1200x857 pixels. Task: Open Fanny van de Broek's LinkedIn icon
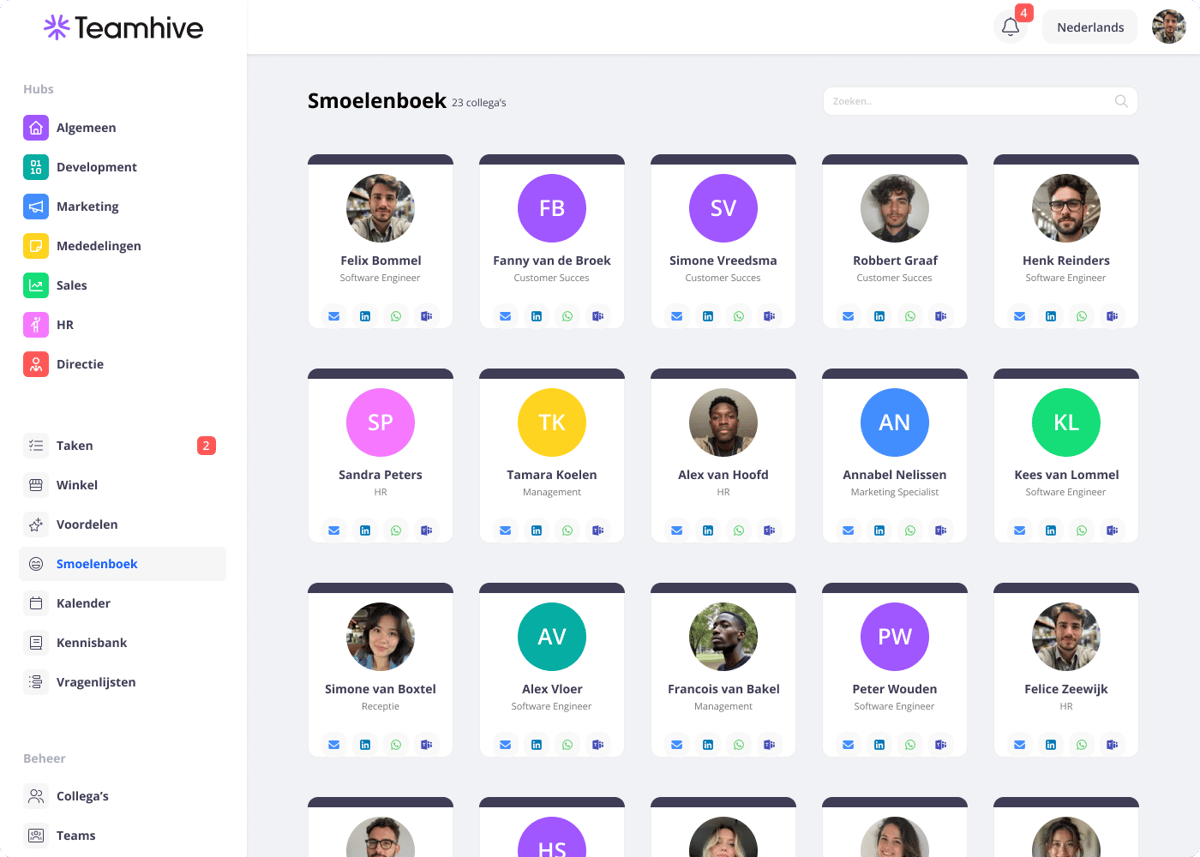537,316
